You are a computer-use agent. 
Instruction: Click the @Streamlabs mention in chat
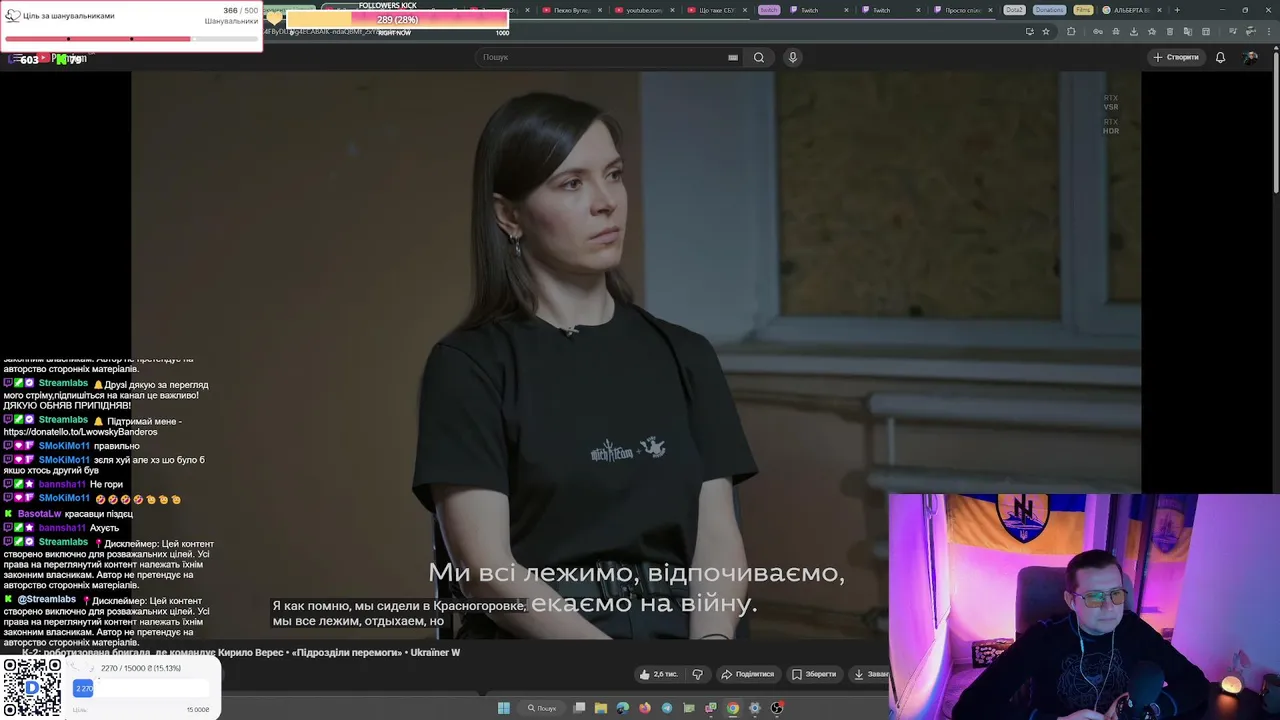tap(46, 599)
